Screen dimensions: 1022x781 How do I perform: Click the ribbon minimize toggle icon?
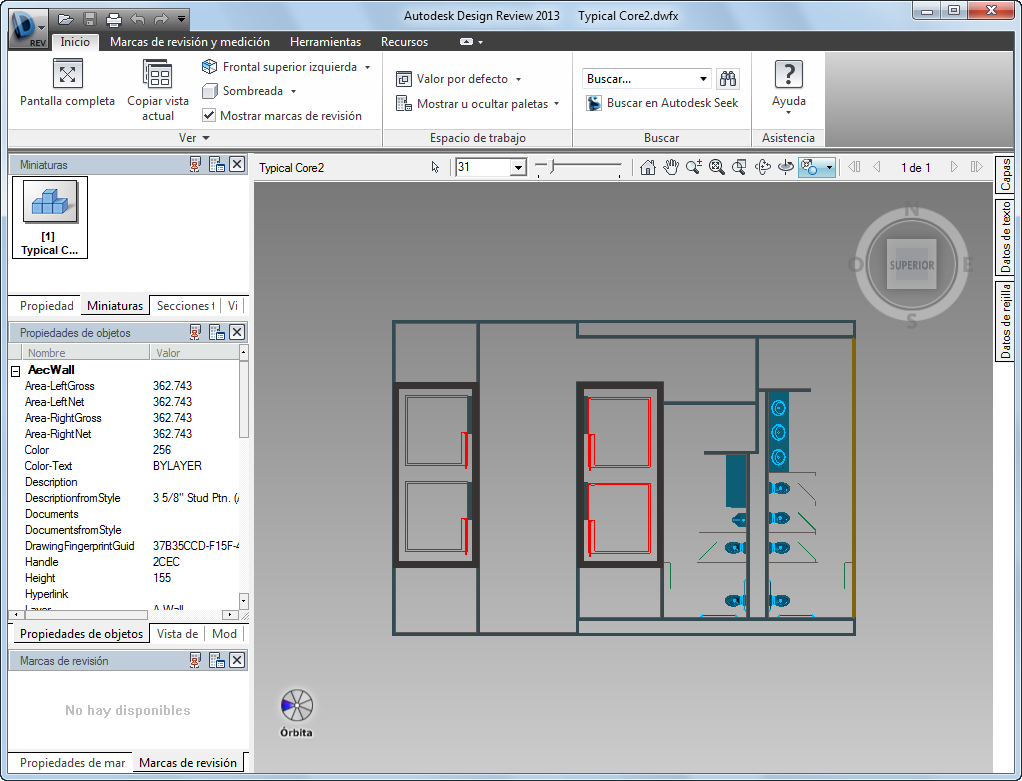[466, 42]
